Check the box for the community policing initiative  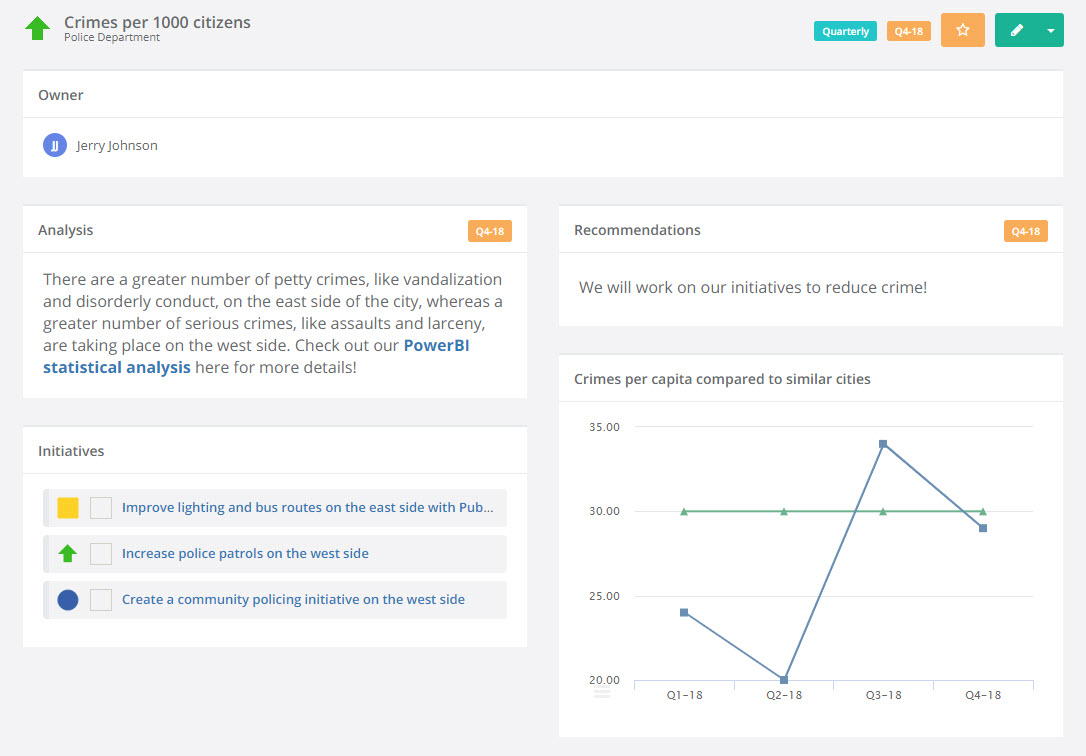(x=100, y=599)
